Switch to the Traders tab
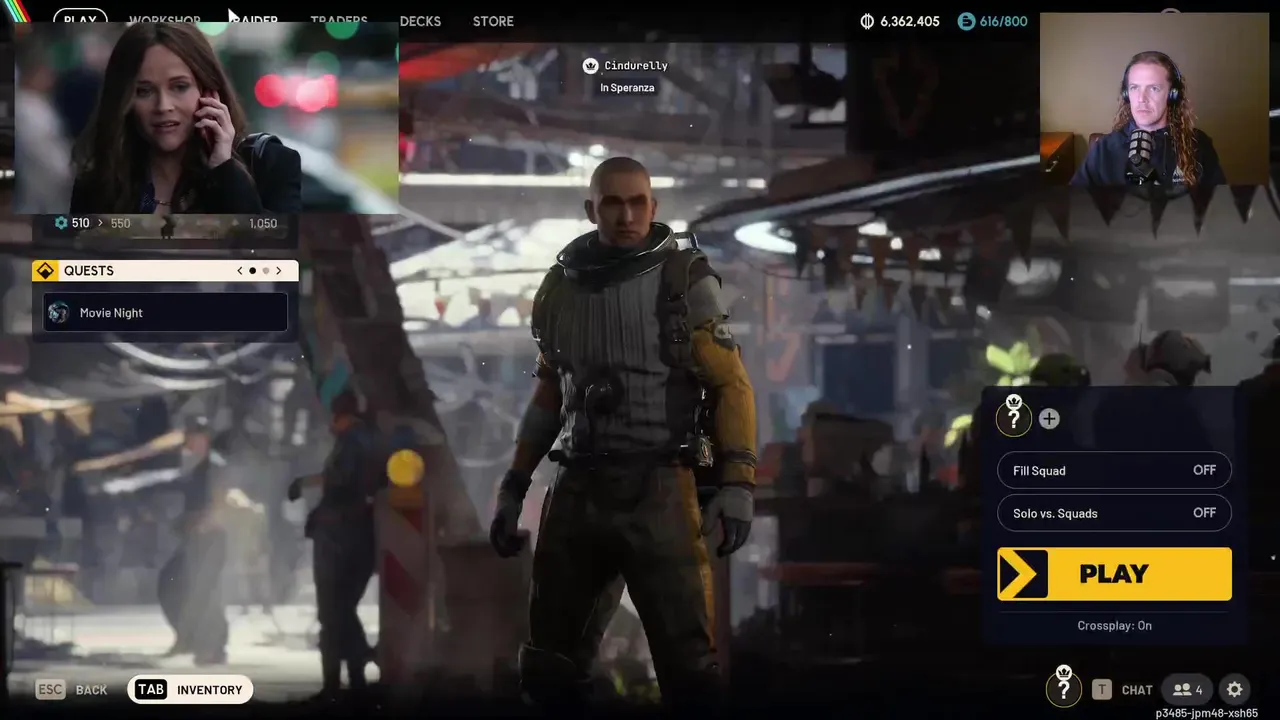 tap(339, 21)
